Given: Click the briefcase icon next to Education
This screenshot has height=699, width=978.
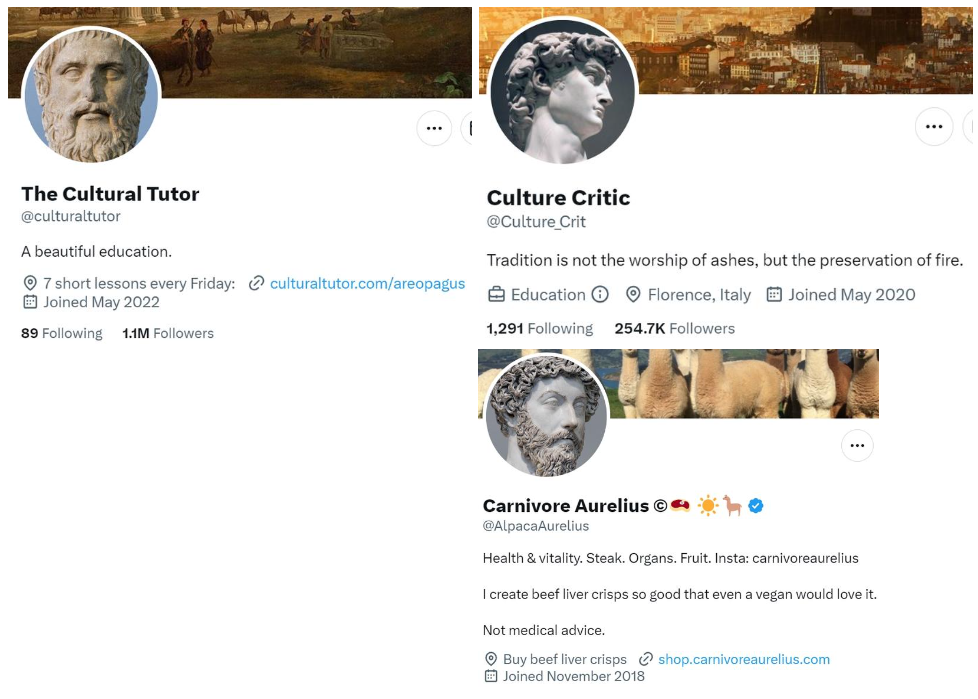Looking at the screenshot, I should [x=496, y=295].
